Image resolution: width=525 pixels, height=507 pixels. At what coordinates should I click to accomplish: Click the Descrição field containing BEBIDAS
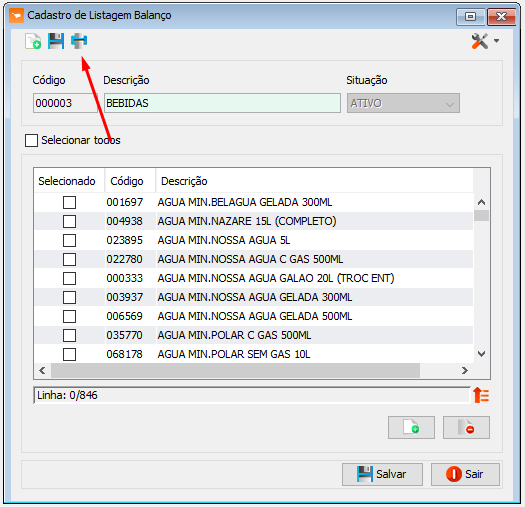click(x=222, y=103)
